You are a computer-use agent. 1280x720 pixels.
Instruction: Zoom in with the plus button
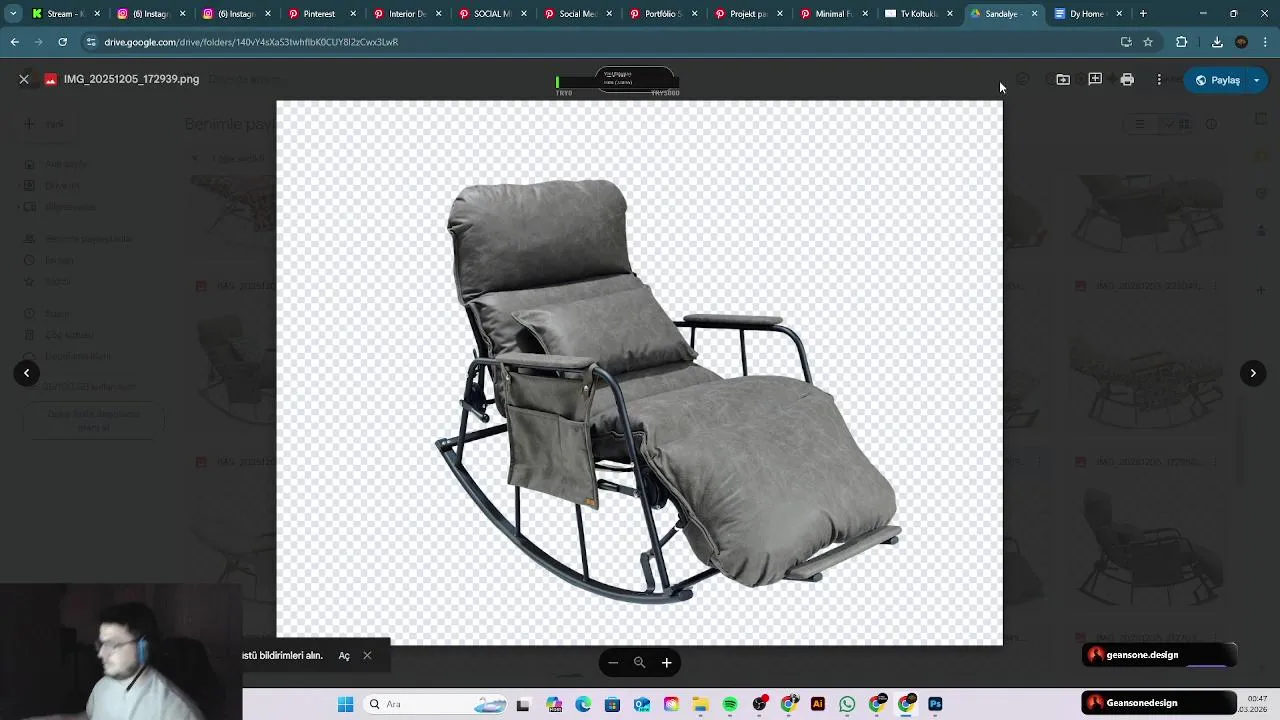pos(667,662)
